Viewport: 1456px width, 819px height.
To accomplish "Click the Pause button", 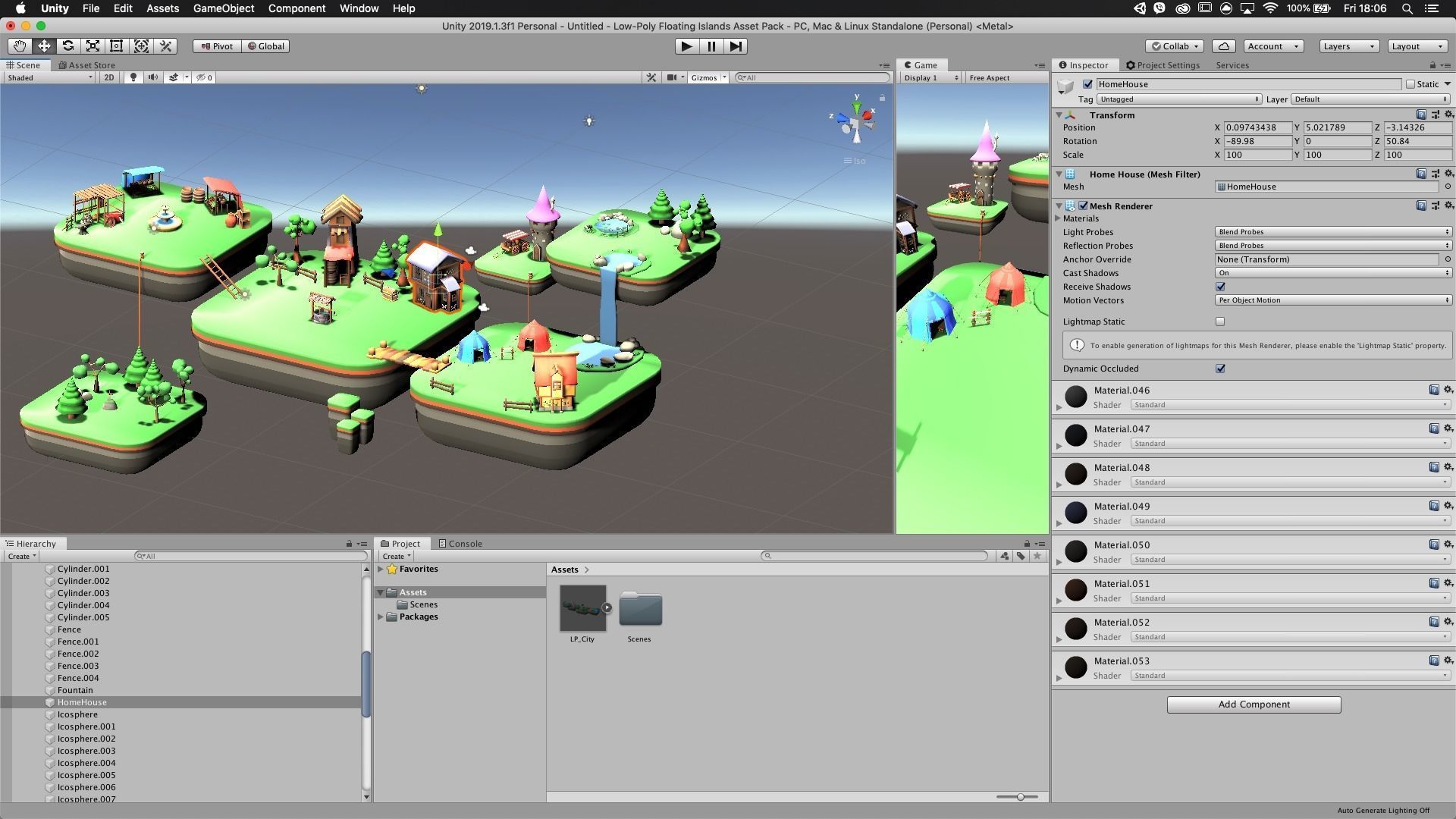I will (x=711, y=46).
